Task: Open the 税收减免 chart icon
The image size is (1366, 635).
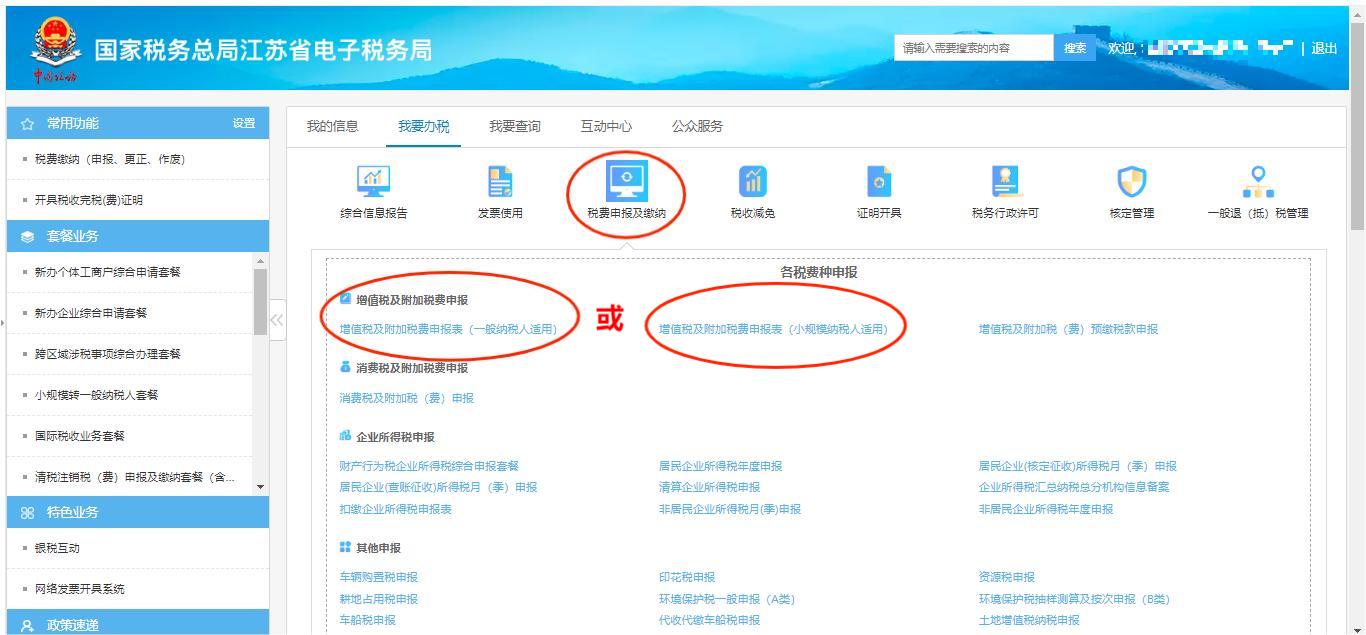Action: [752, 182]
